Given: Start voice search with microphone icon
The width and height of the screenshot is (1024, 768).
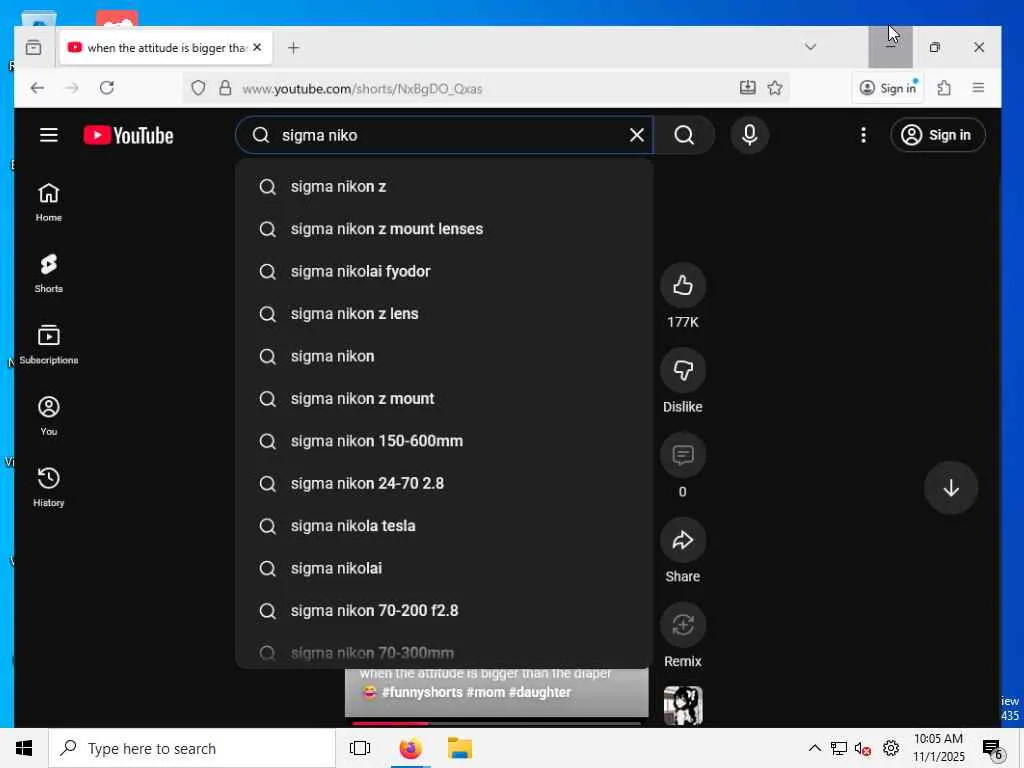Looking at the screenshot, I should click(750, 135).
